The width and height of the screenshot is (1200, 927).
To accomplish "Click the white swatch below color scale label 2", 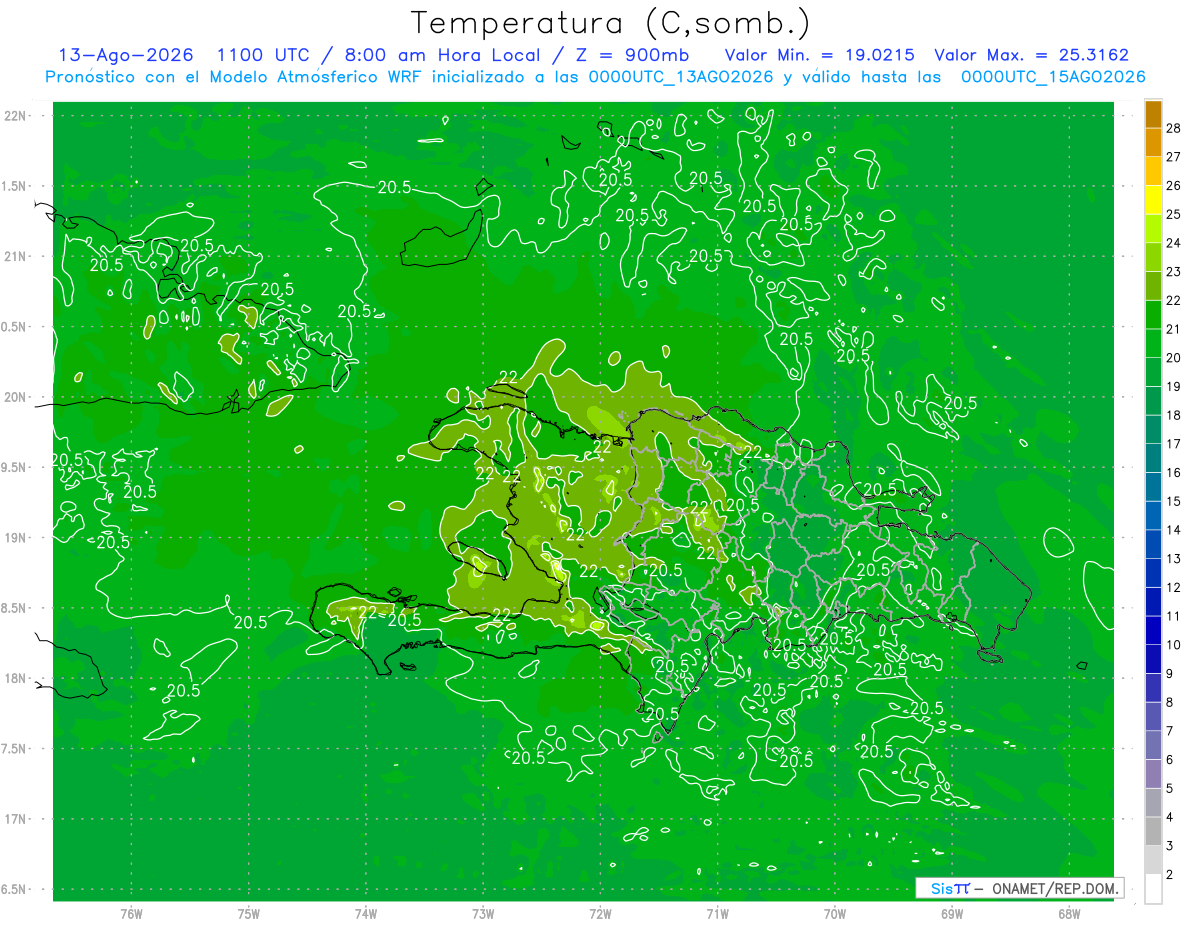I will [x=1153, y=890].
